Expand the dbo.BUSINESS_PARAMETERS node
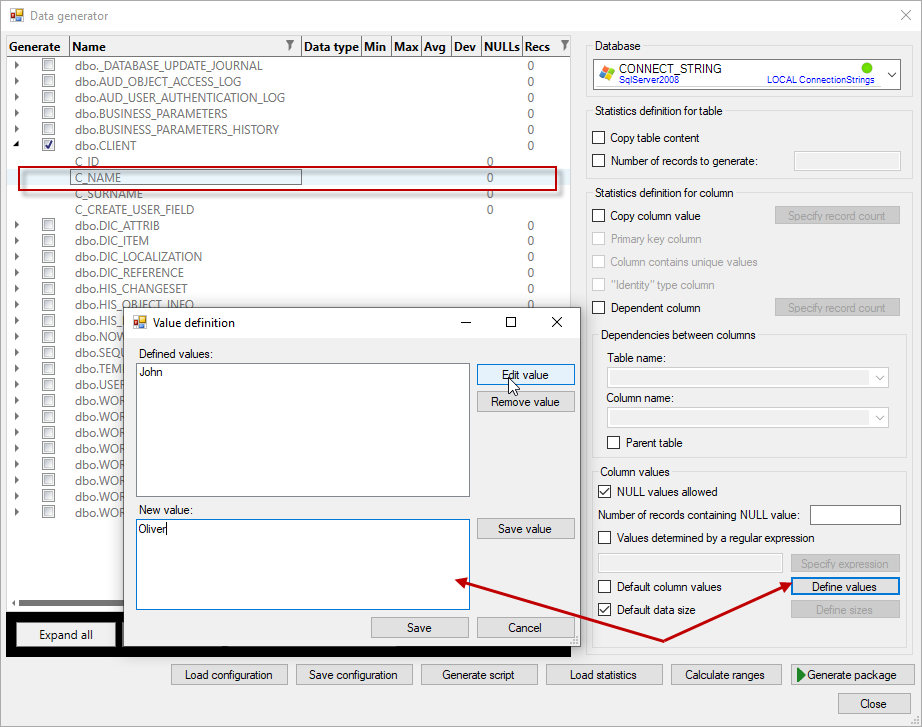Image resolution: width=922 pixels, height=727 pixels. [x=16, y=113]
